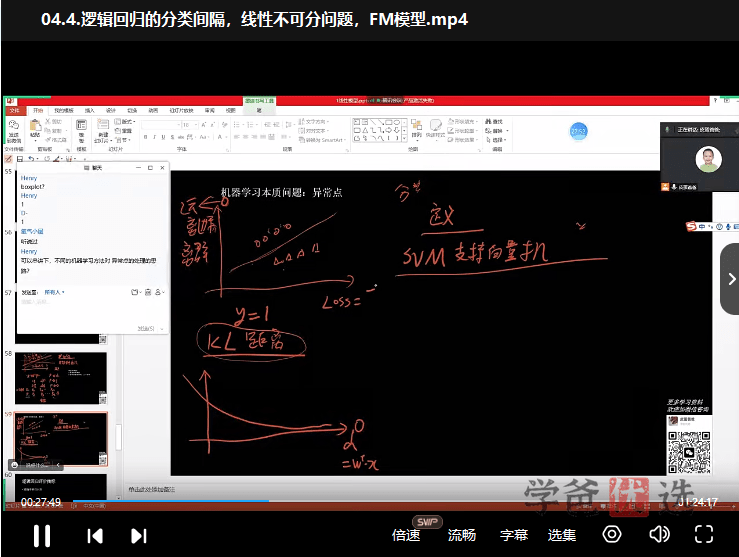This screenshot has width=739, height=557.
Task: Click the 我的模板 ribbon tab
Action: click(x=64, y=110)
